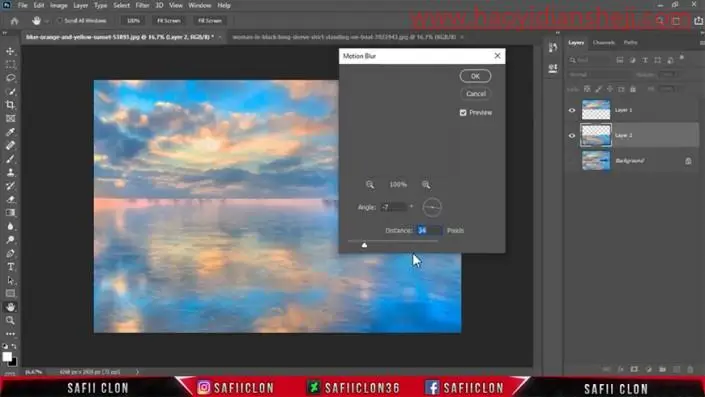705x397 pixels.
Task: Select the Crop tool
Action: point(10,105)
